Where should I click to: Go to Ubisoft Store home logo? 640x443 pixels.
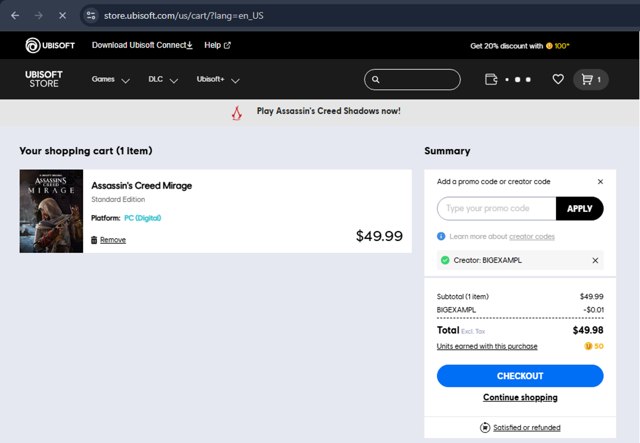pos(44,79)
